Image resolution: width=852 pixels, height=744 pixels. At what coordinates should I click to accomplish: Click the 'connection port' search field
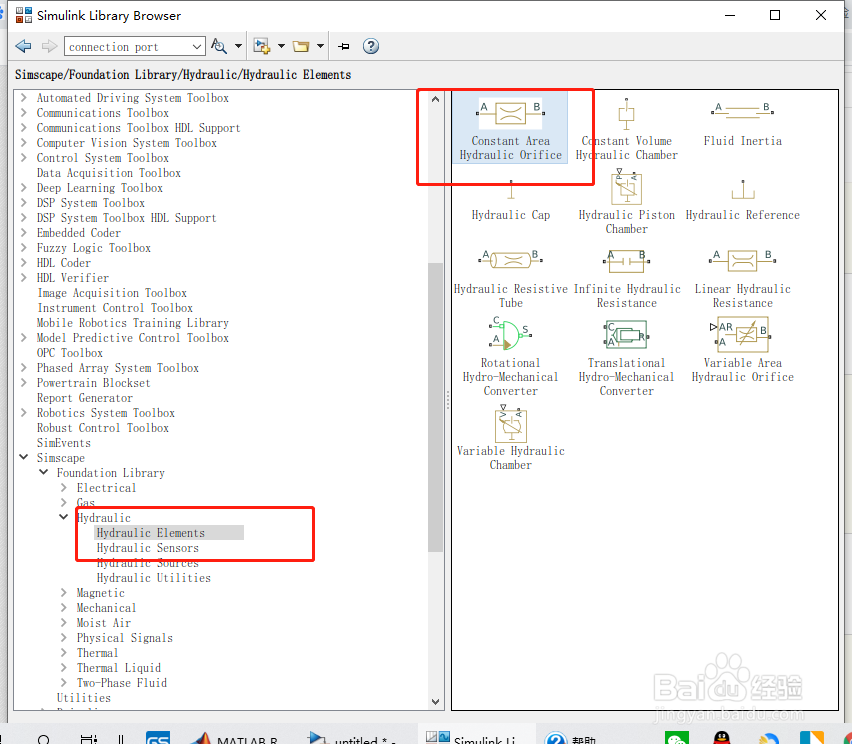click(128, 47)
